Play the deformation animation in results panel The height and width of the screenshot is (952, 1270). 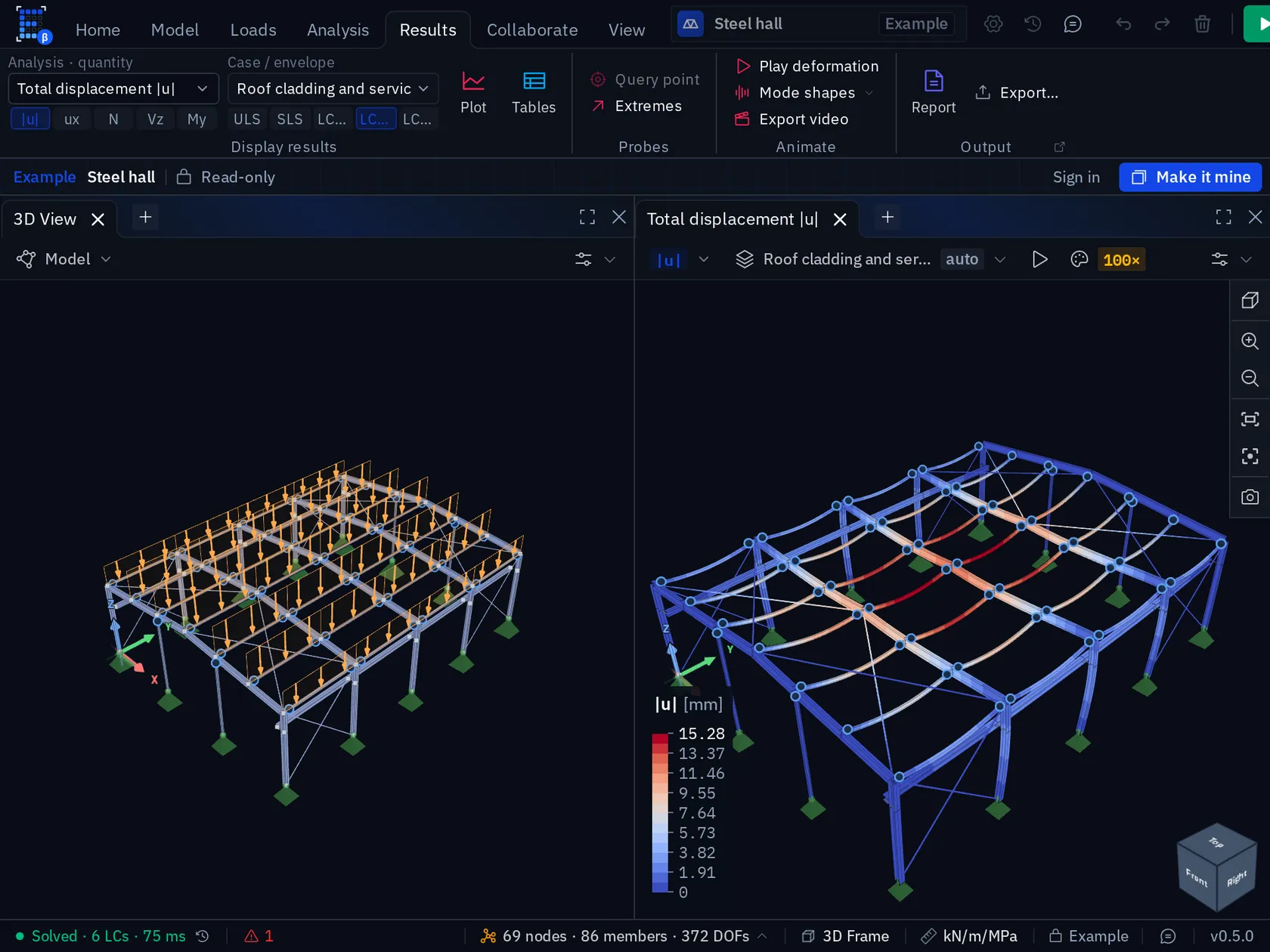pyautogui.click(x=1039, y=259)
